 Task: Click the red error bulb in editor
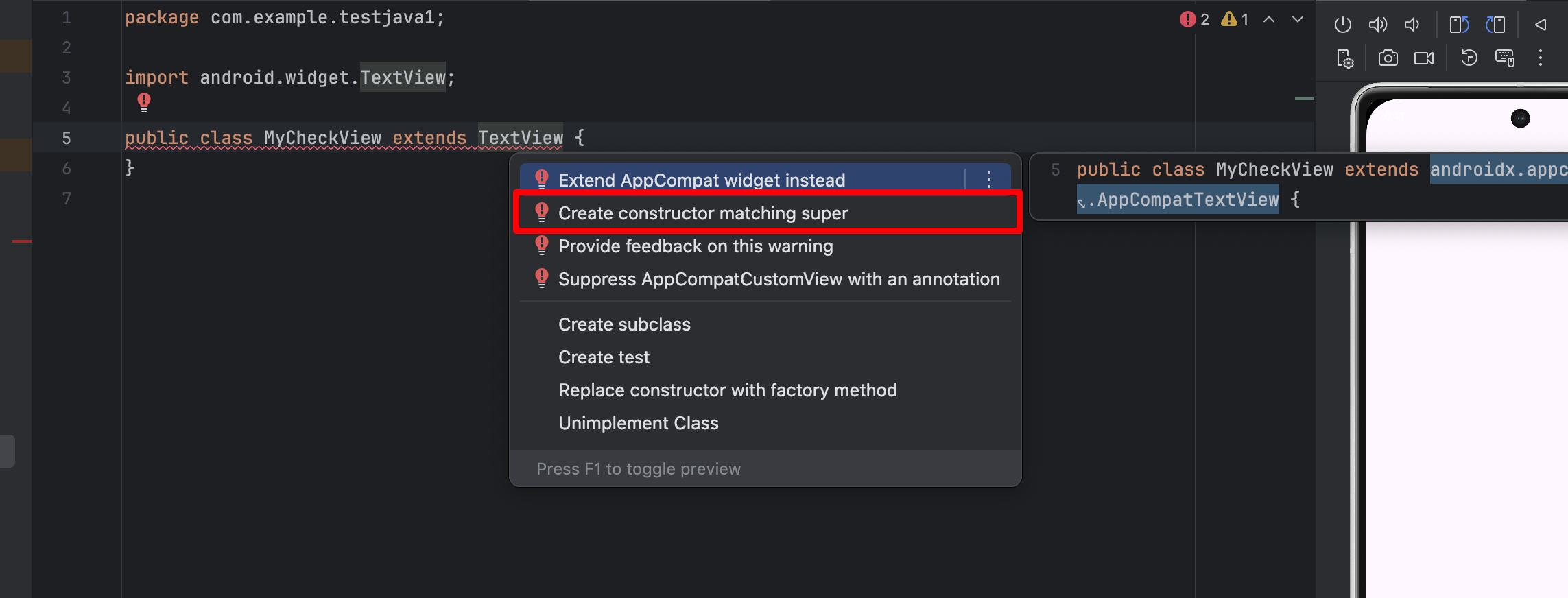[x=144, y=102]
